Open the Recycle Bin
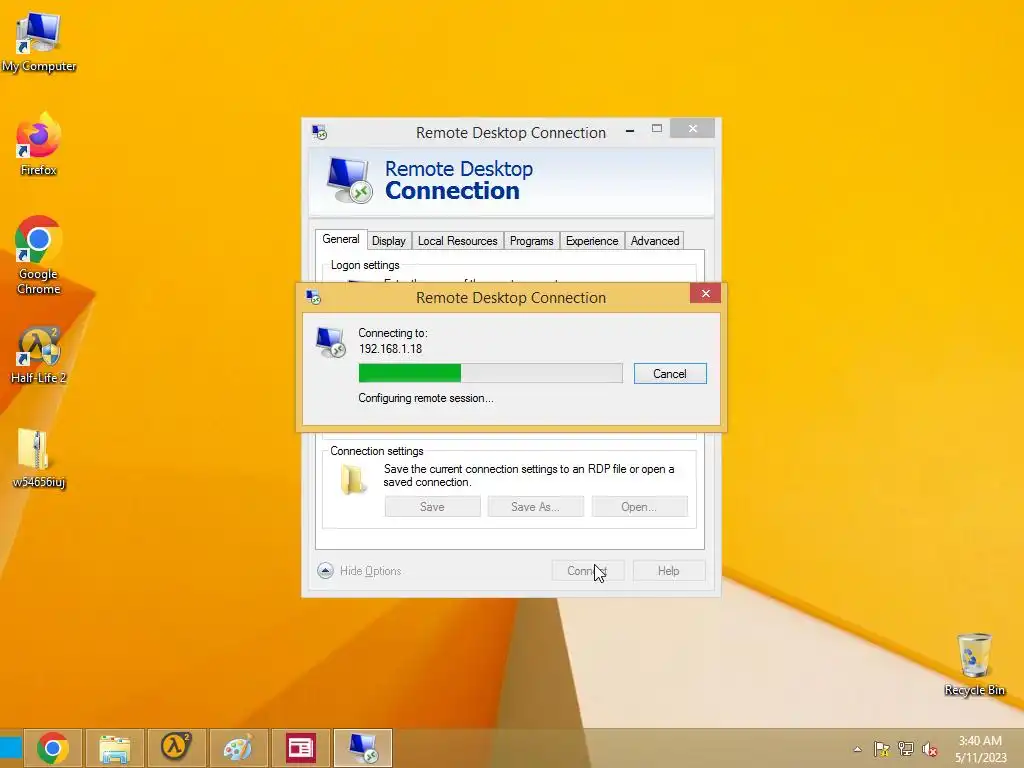 tap(974, 665)
